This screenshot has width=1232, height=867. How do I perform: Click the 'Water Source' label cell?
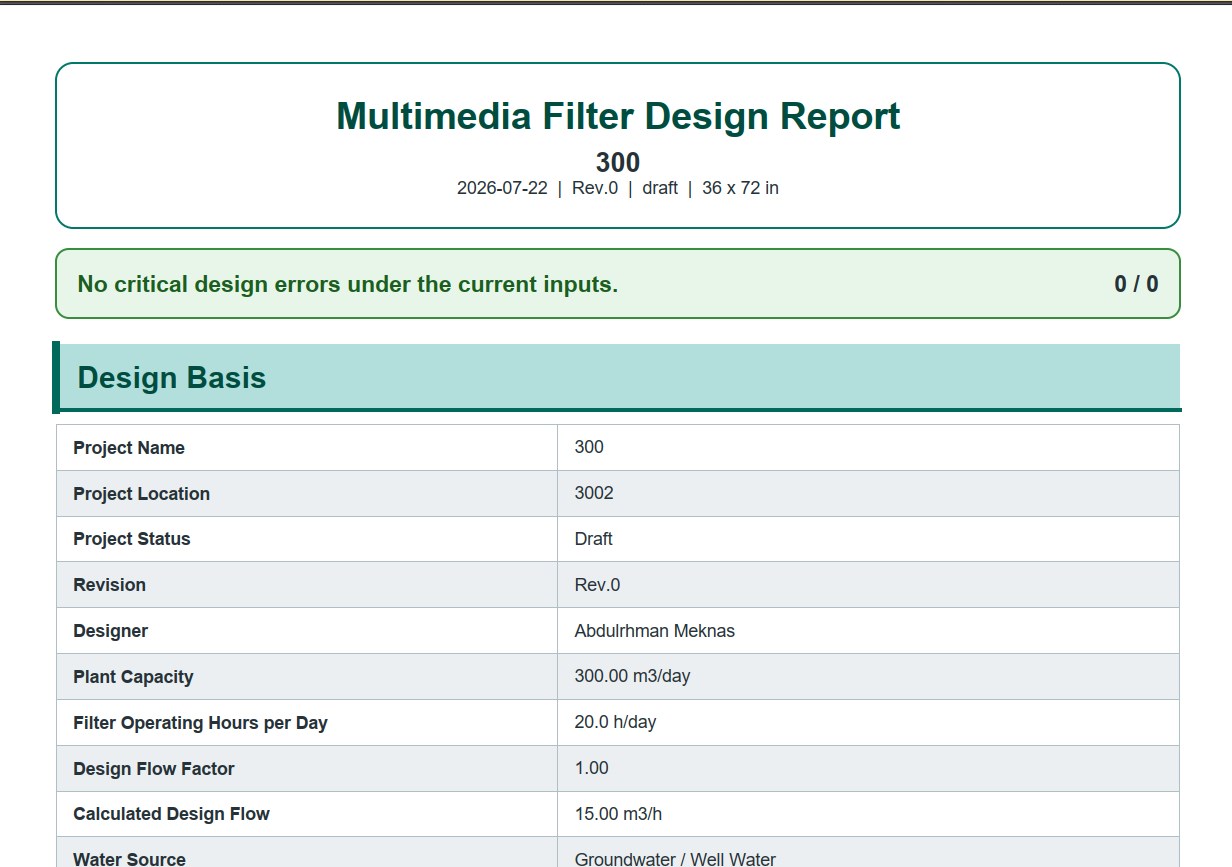[x=307, y=853]
